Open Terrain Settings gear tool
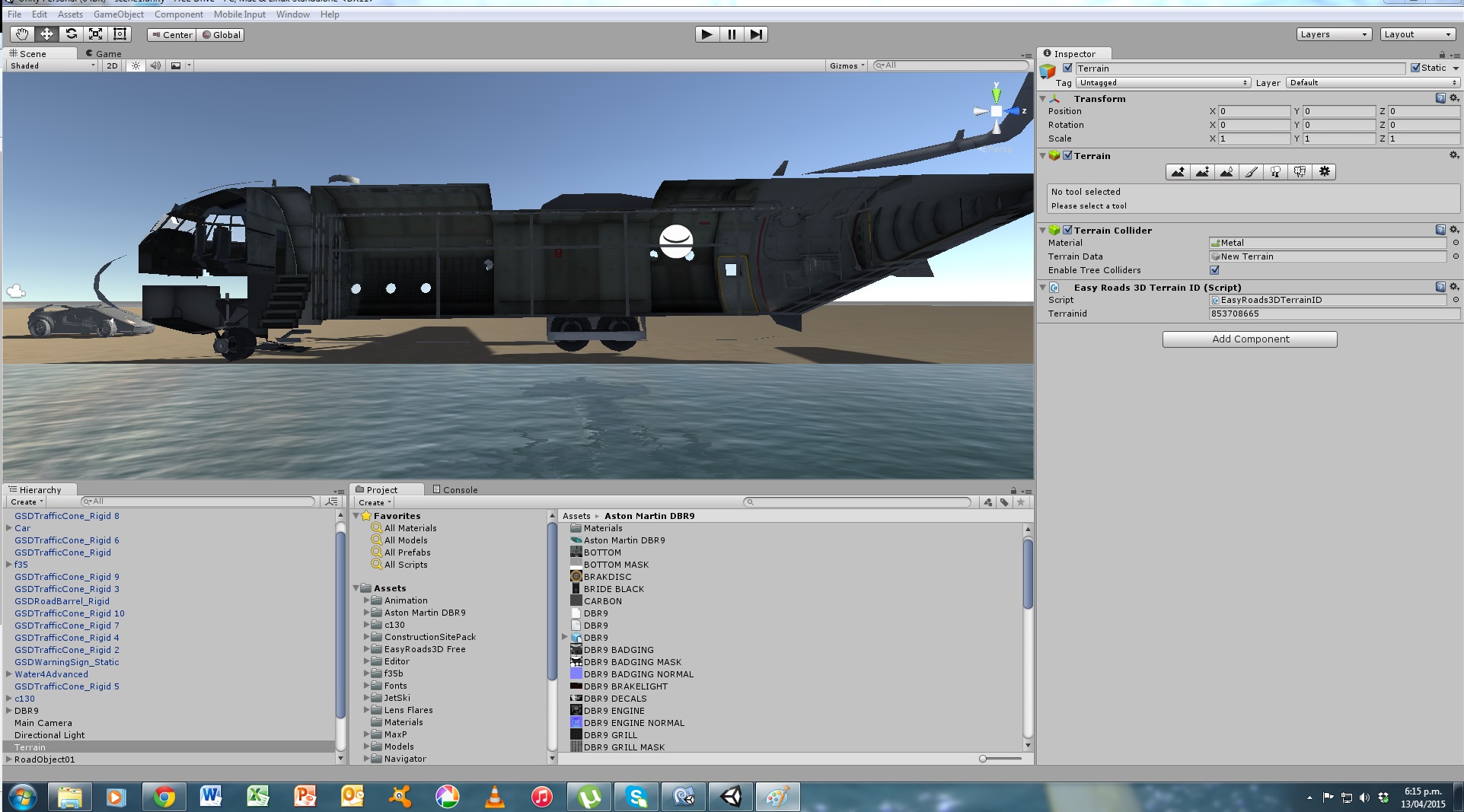This screenshot has width=1464, height=812. tap(1324, 172)
